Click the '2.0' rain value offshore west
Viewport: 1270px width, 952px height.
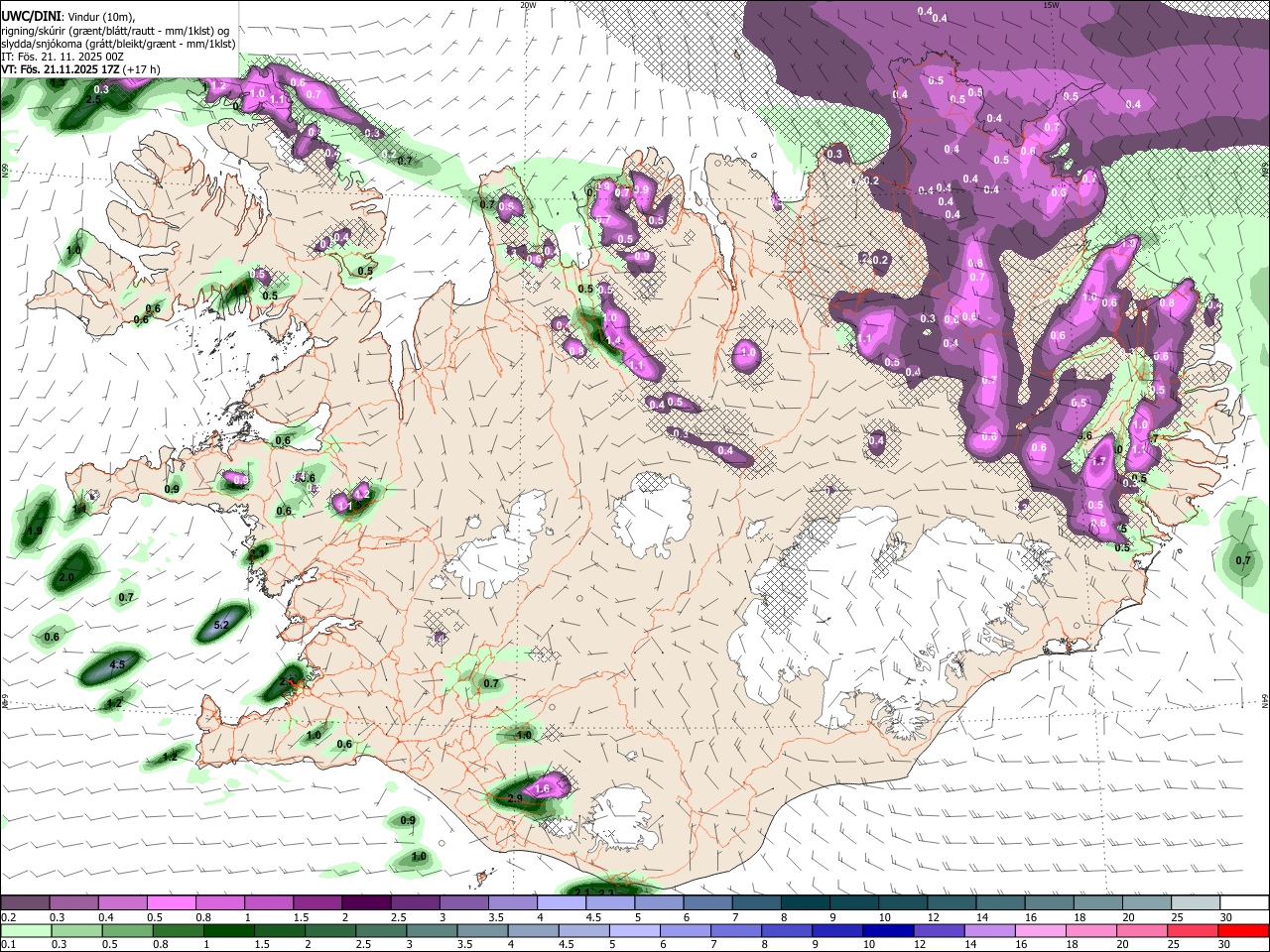click(66, 577)
